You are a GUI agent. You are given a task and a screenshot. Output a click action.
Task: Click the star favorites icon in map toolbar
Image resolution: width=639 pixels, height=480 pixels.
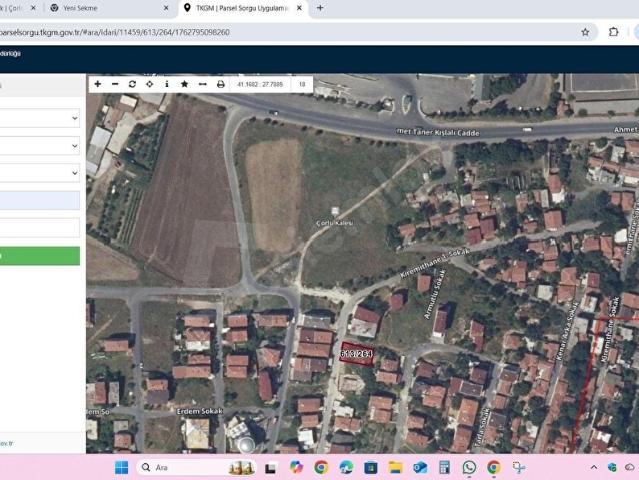click(185, 84)
